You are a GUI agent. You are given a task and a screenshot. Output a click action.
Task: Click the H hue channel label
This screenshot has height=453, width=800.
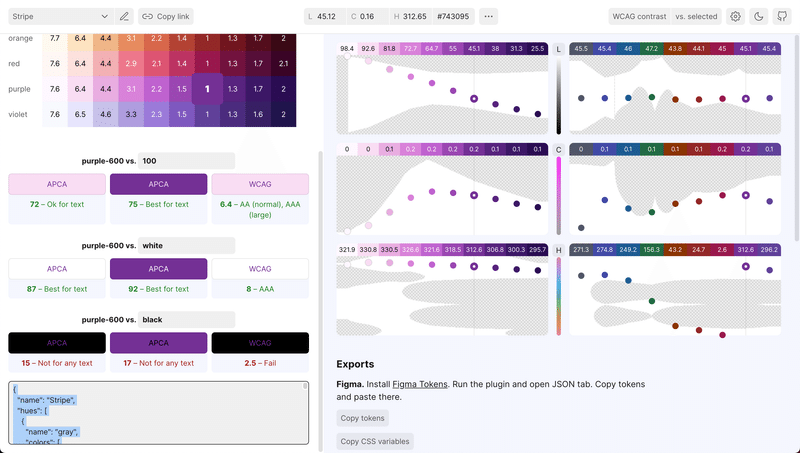[x=559, y=250]
